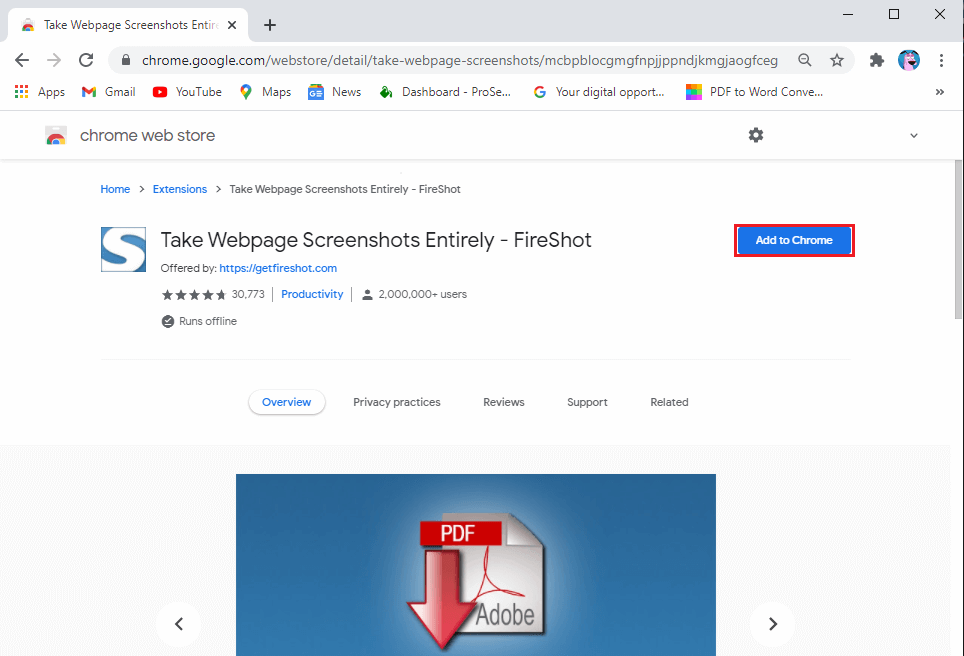Switch to the Reviews tab
964x656 pixels.
(x=503, y=401)
